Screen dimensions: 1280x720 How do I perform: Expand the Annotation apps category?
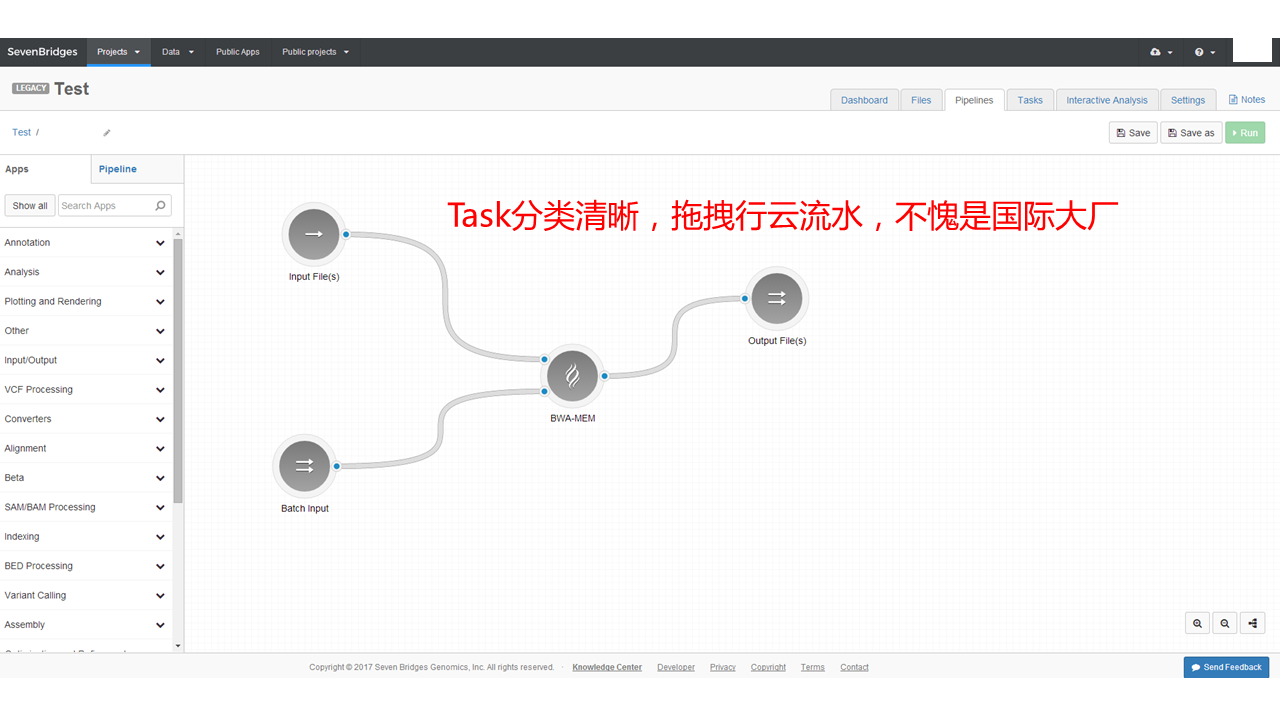(86, 243)
